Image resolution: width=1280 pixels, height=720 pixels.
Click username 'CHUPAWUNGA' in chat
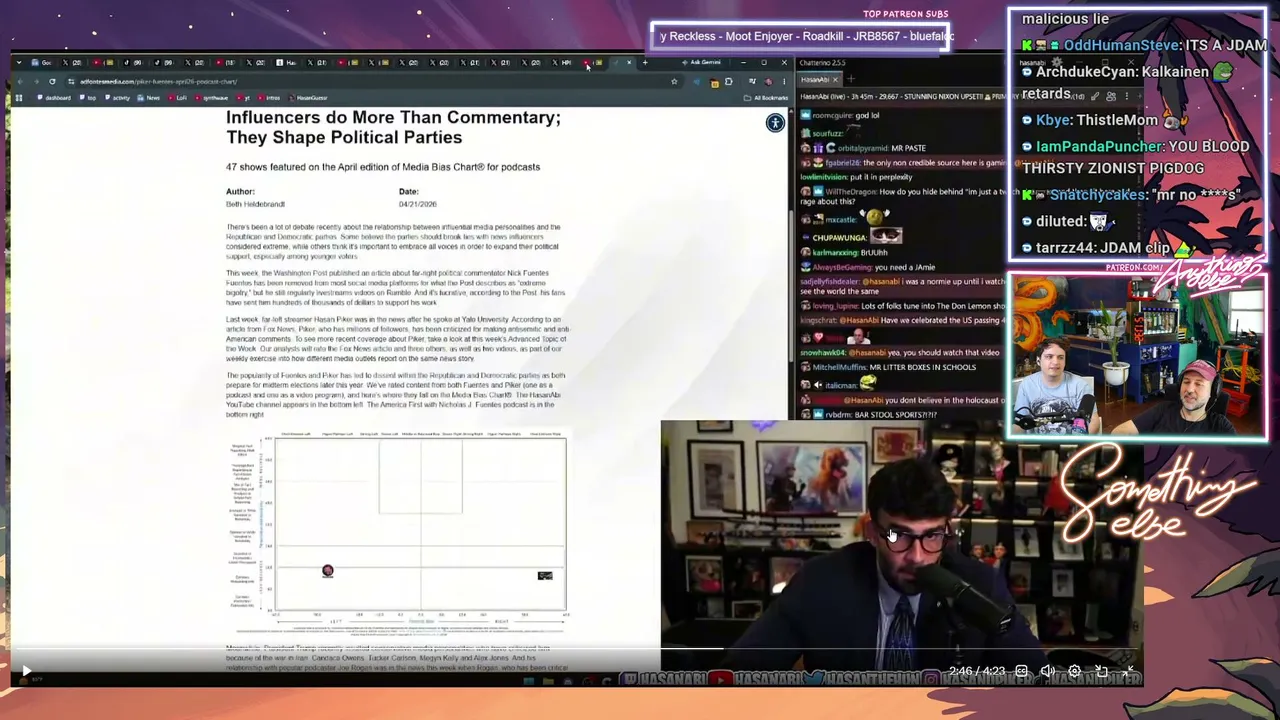[x=840, y=238]
